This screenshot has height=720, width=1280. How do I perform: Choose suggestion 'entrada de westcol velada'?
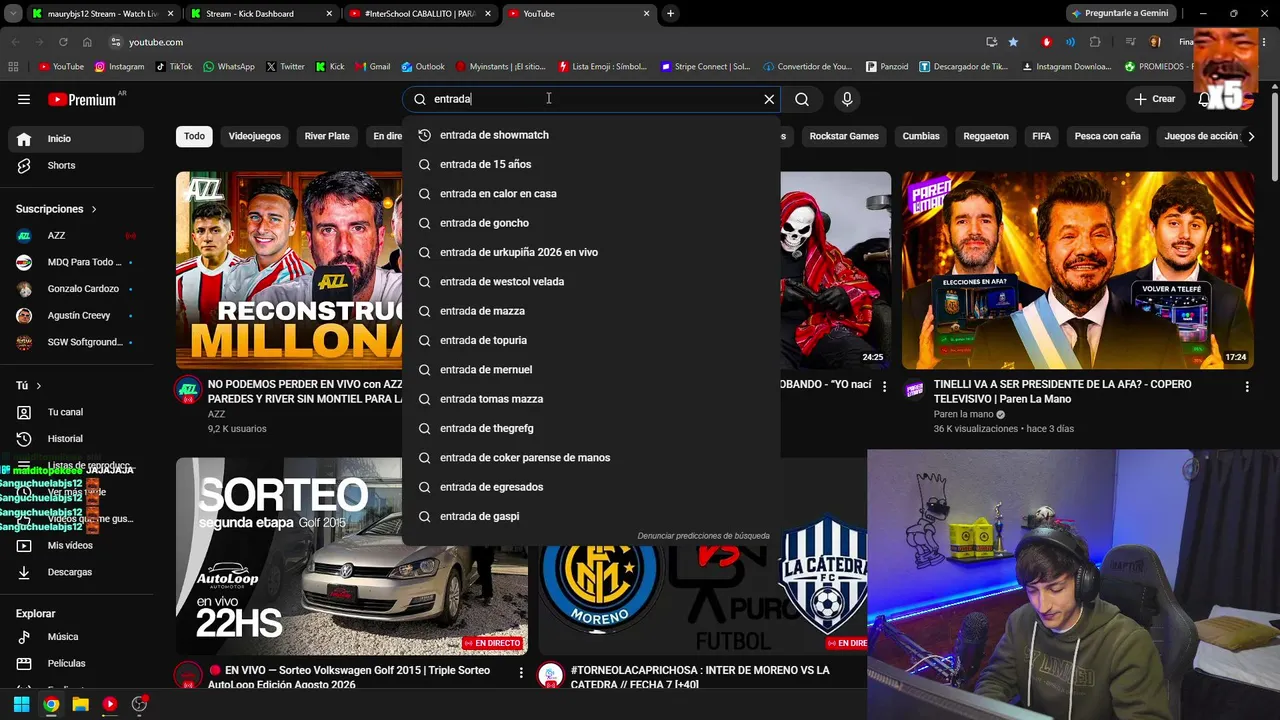pyautogui.click(x=591, y=282)
